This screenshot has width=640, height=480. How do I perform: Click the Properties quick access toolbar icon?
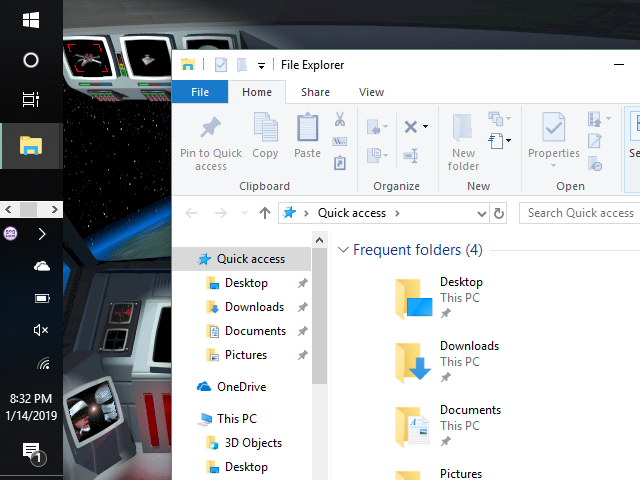click(x=221, y=65)
